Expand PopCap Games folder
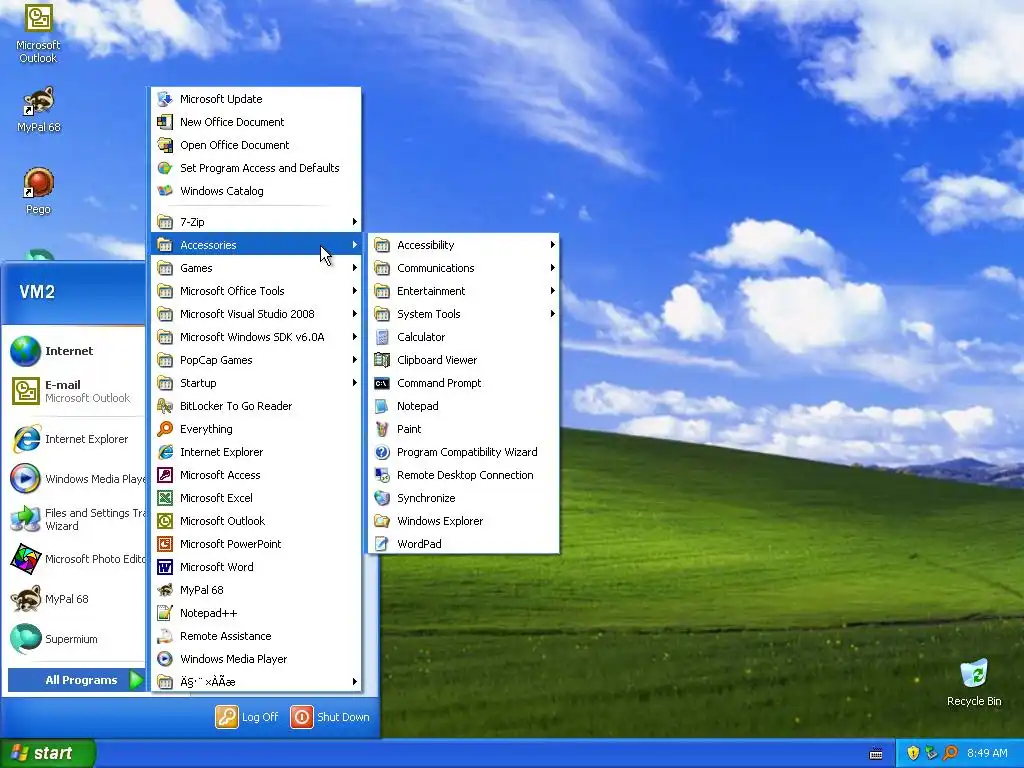The height and width of the screenshot is (768, 1024). (256, 360)
